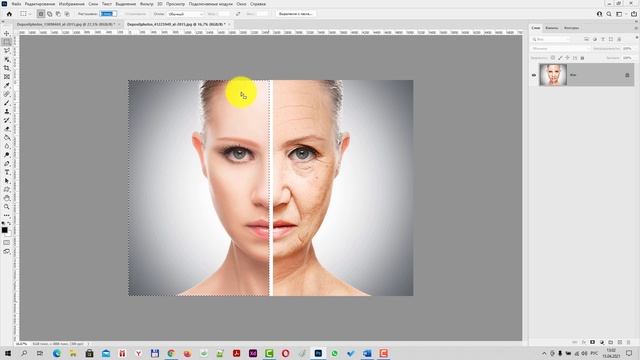
Task: Select the Brush tool
Action: click(x=7, y=103)
